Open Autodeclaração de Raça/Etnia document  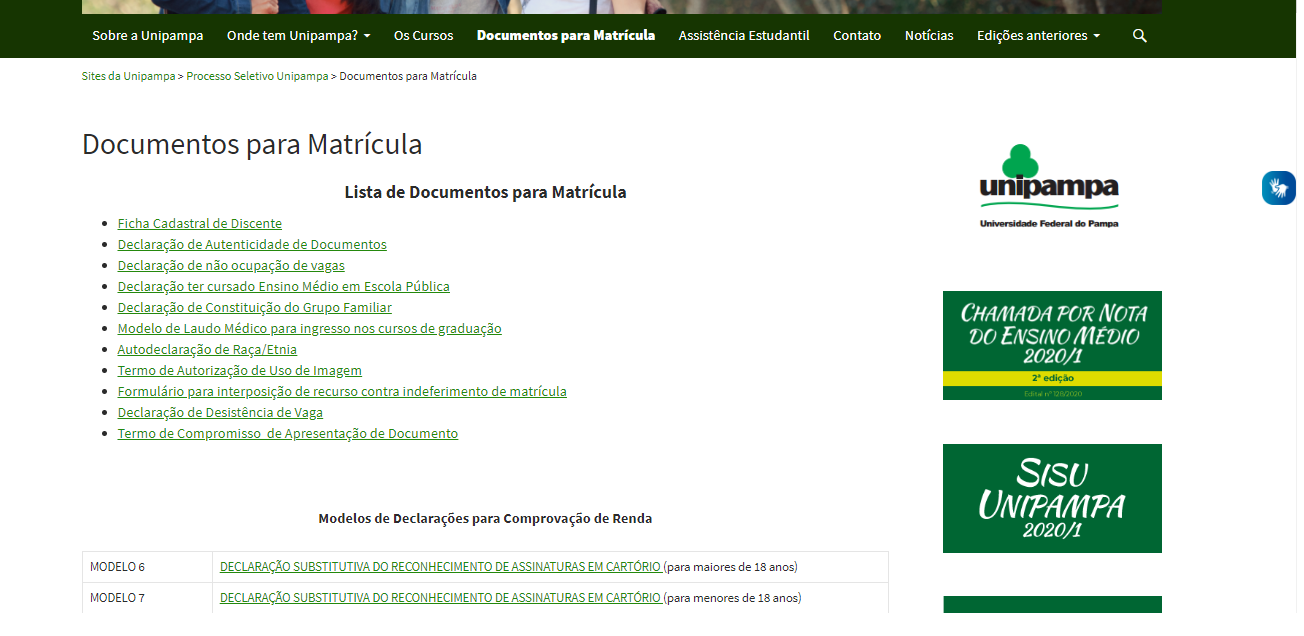pyautogui.click(x=207, y=350)
